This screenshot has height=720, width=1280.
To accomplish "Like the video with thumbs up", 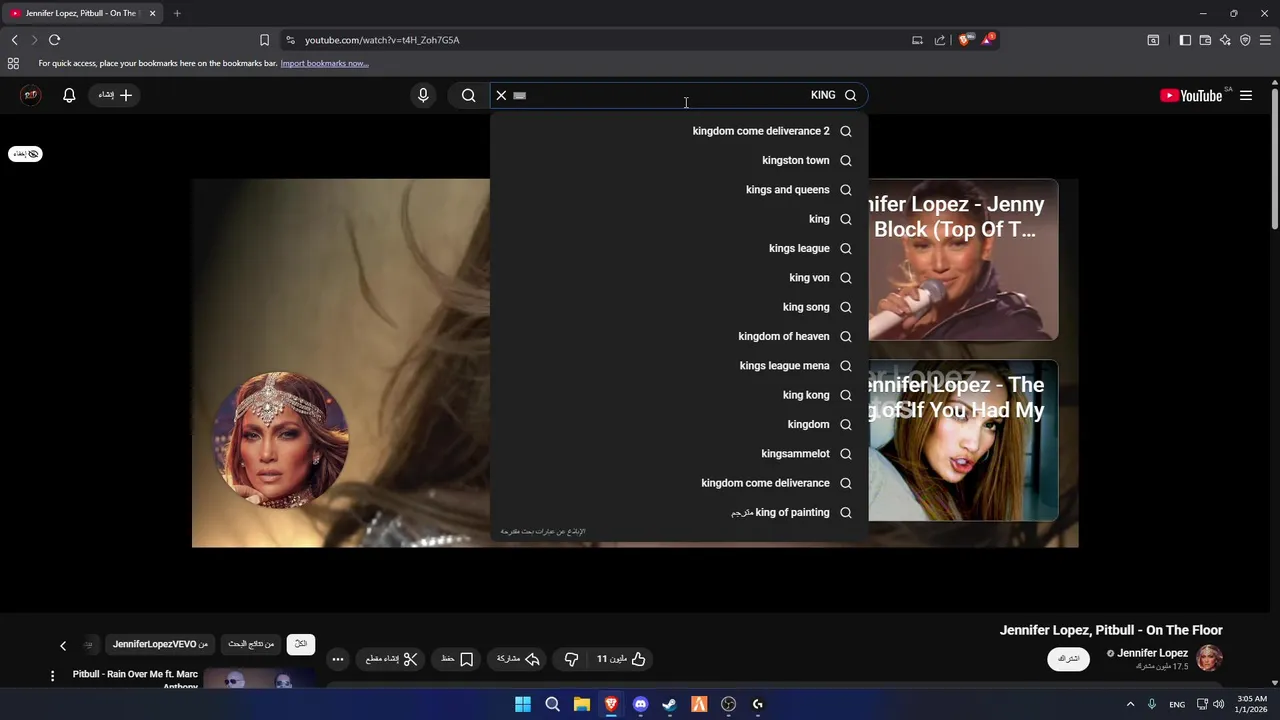I will click(621, 659).
